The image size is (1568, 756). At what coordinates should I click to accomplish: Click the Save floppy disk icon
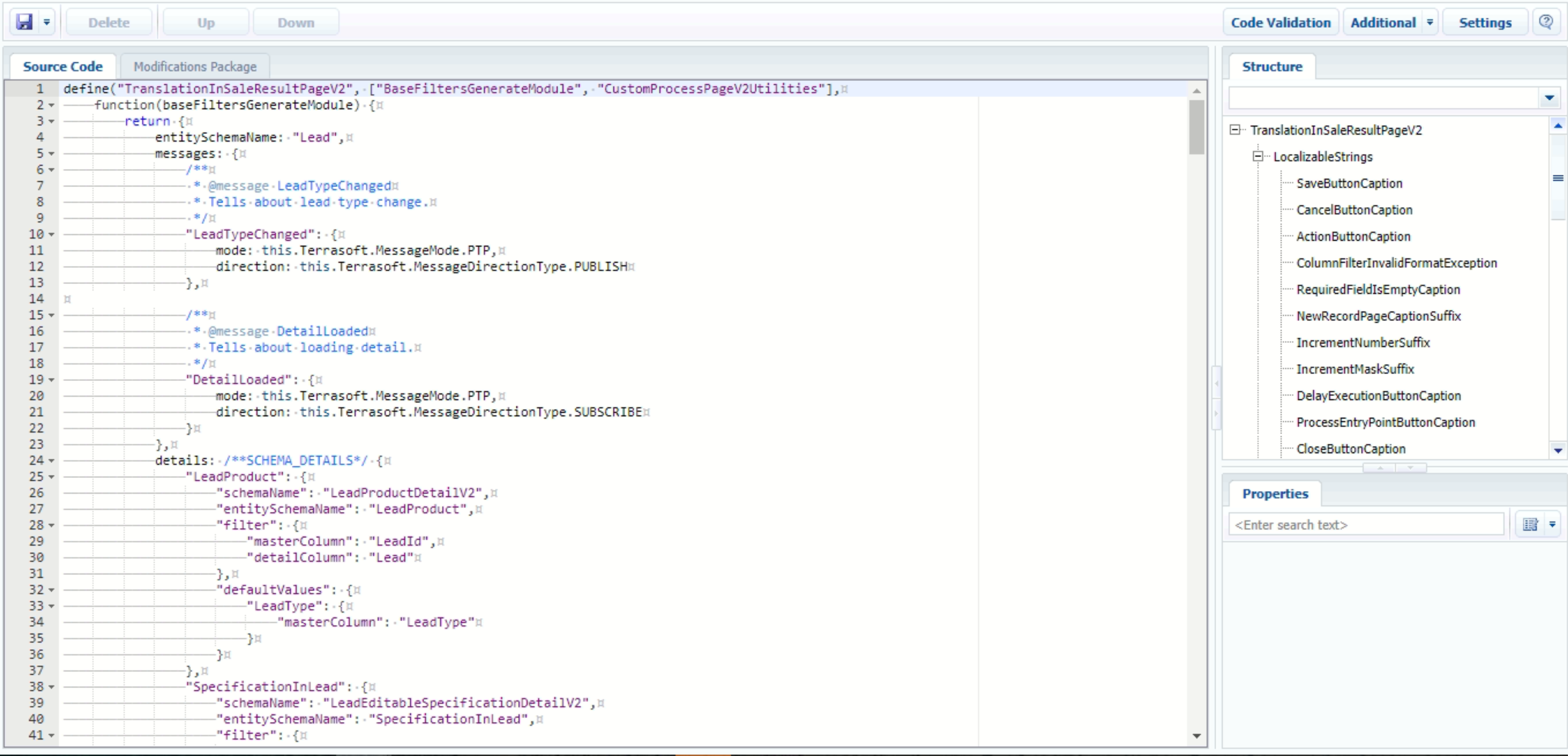(24, 22)
